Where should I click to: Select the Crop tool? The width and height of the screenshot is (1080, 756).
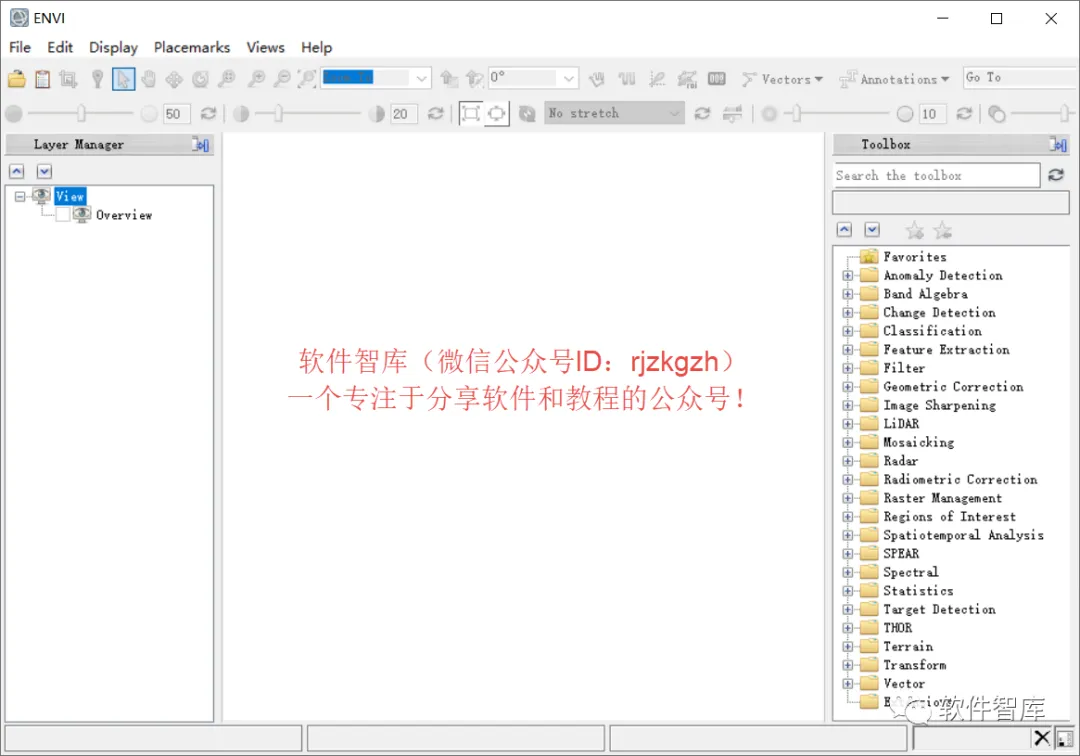tap(68, 79)
